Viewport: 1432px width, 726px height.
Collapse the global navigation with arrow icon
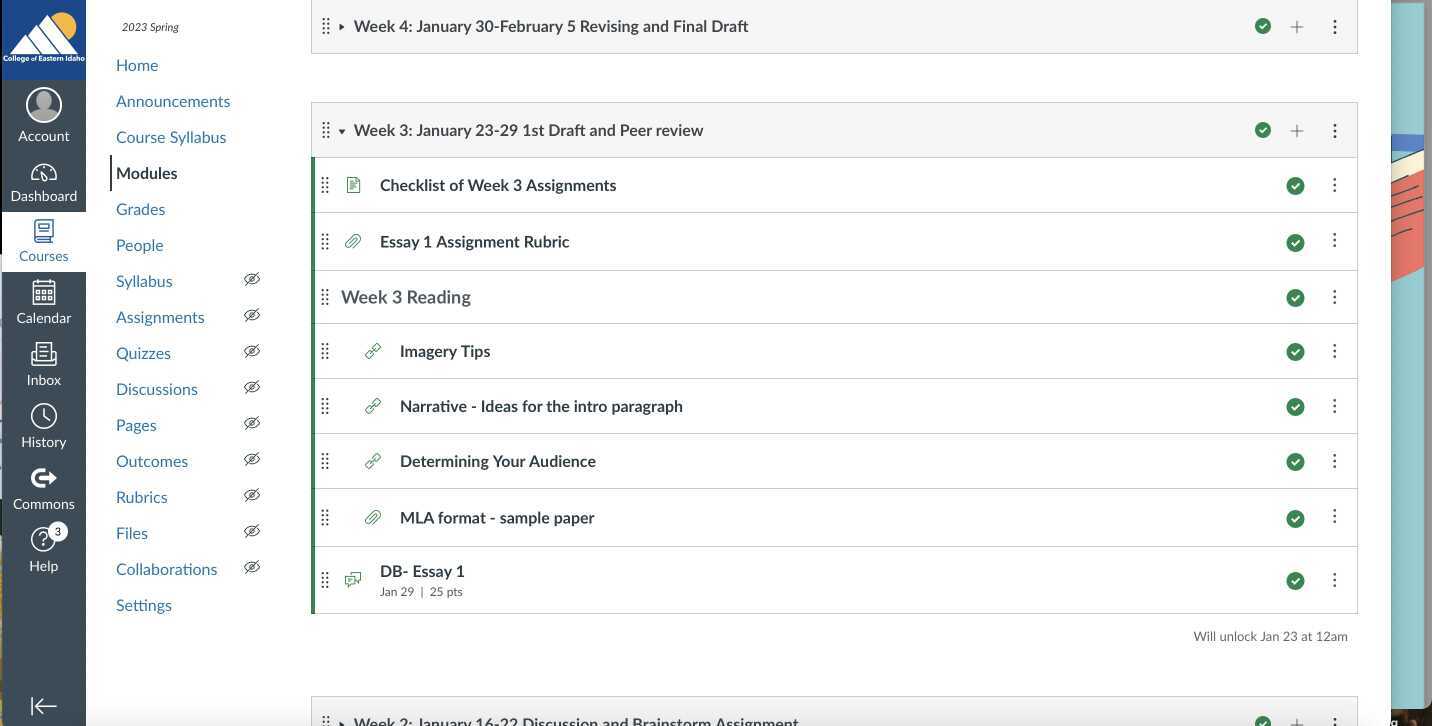(x=43, y=706)
